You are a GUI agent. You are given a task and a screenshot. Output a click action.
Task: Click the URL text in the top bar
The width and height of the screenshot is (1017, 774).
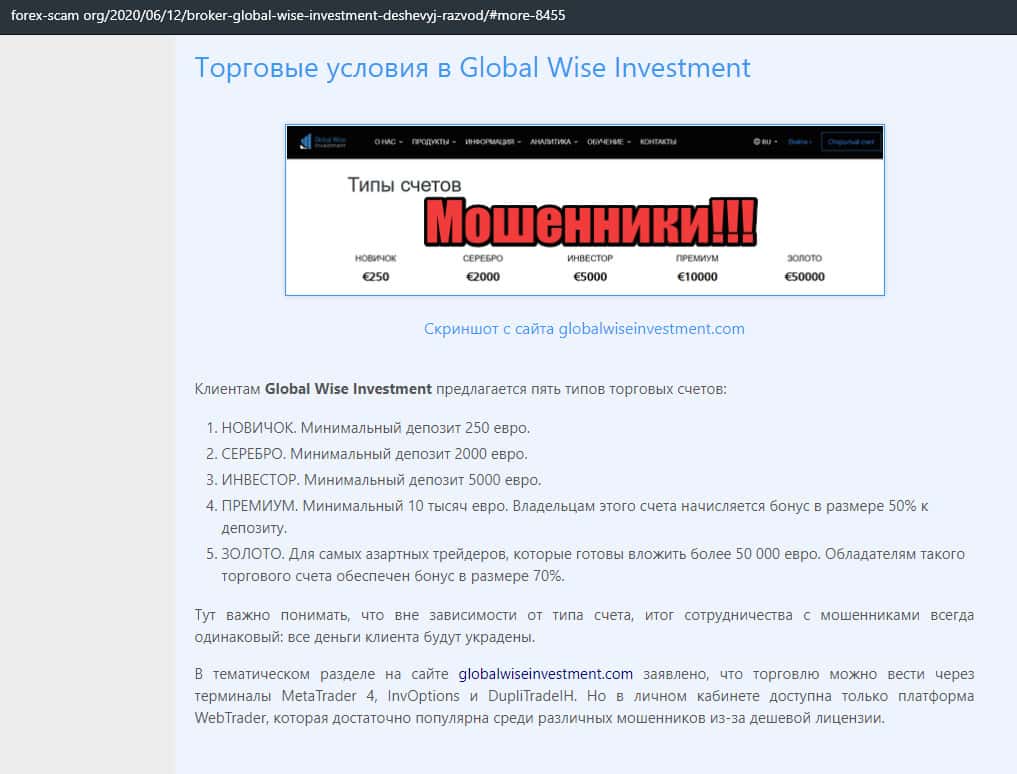288,16
